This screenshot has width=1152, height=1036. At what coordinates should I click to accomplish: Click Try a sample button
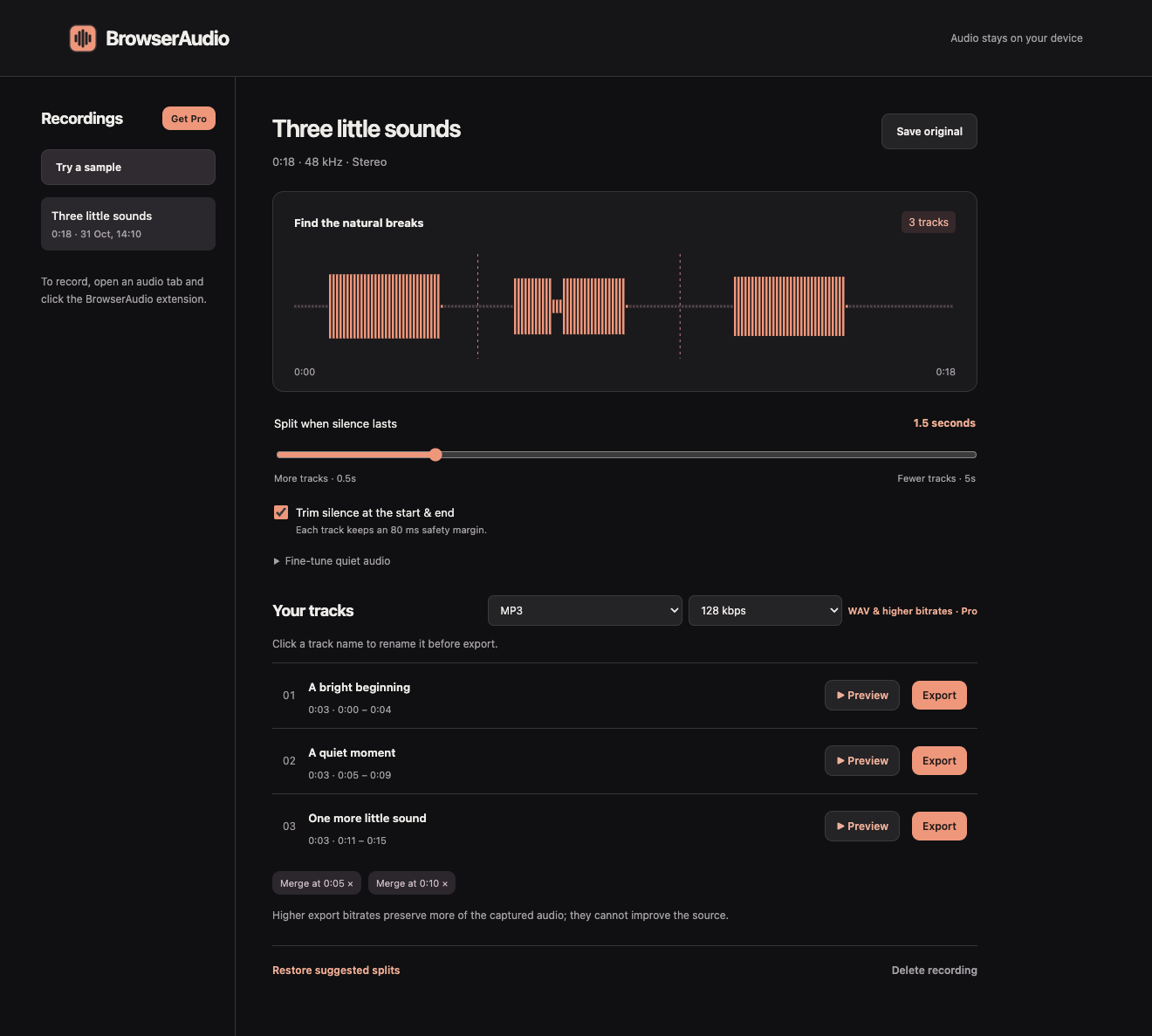pos(128,168)
